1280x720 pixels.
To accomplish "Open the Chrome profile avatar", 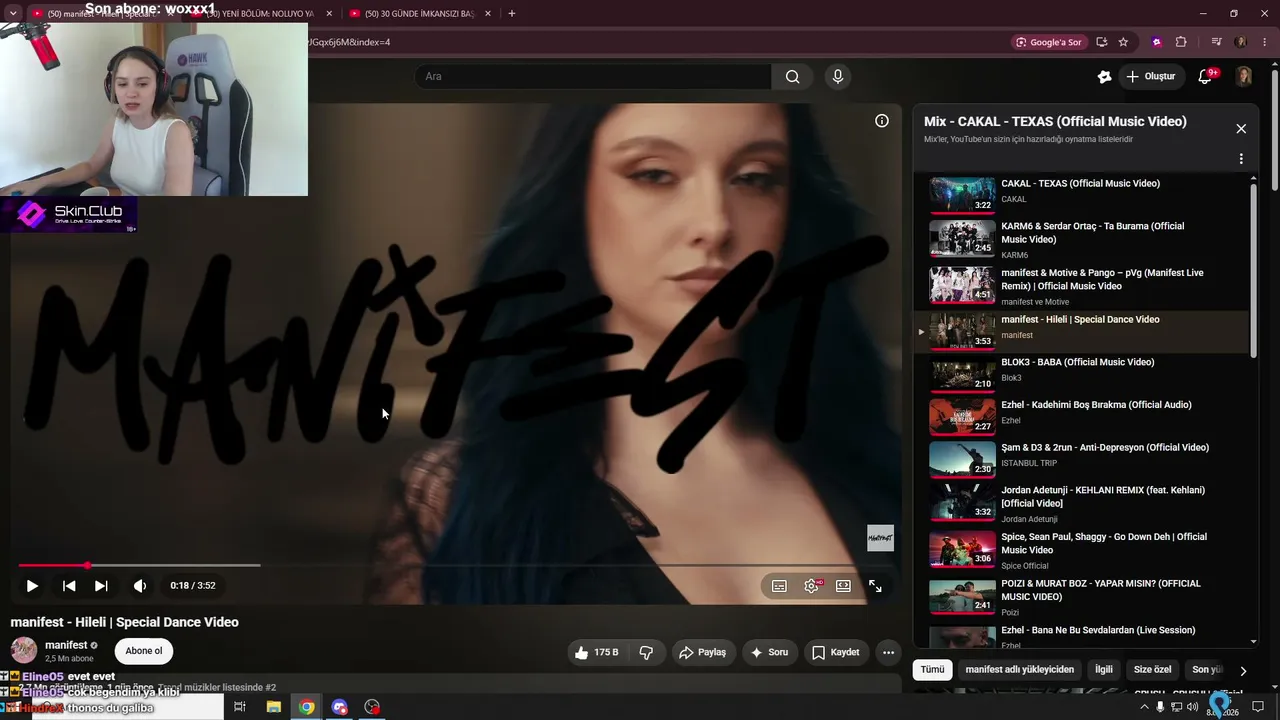I will coord(1241,42).
